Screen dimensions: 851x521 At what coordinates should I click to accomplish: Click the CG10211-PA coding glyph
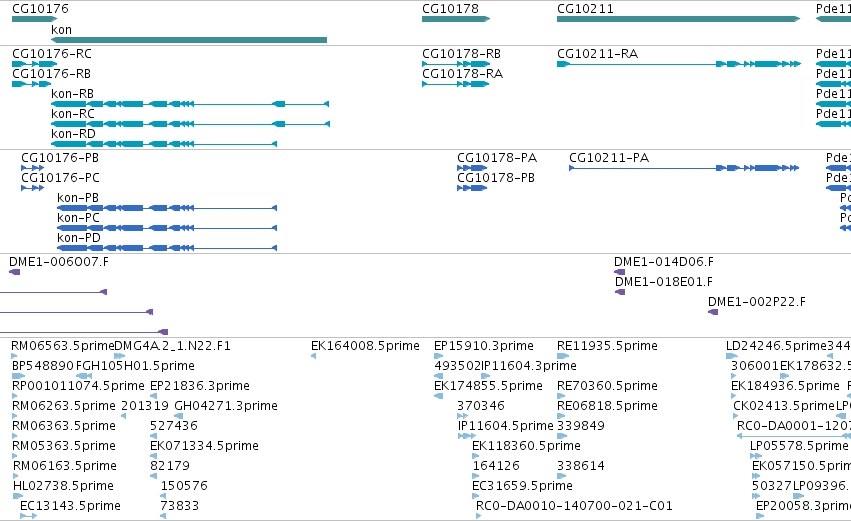(684, 168)
